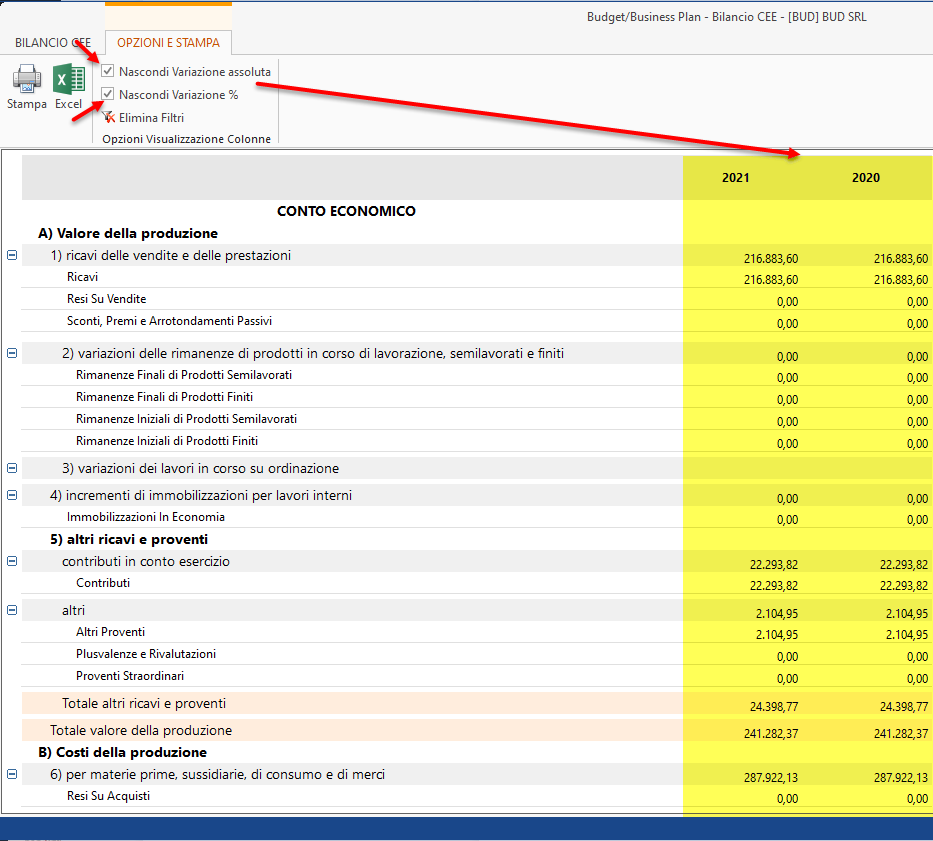Click the 'A) Valore della produzione' heading
933x841 pixels.
point(128,233)
